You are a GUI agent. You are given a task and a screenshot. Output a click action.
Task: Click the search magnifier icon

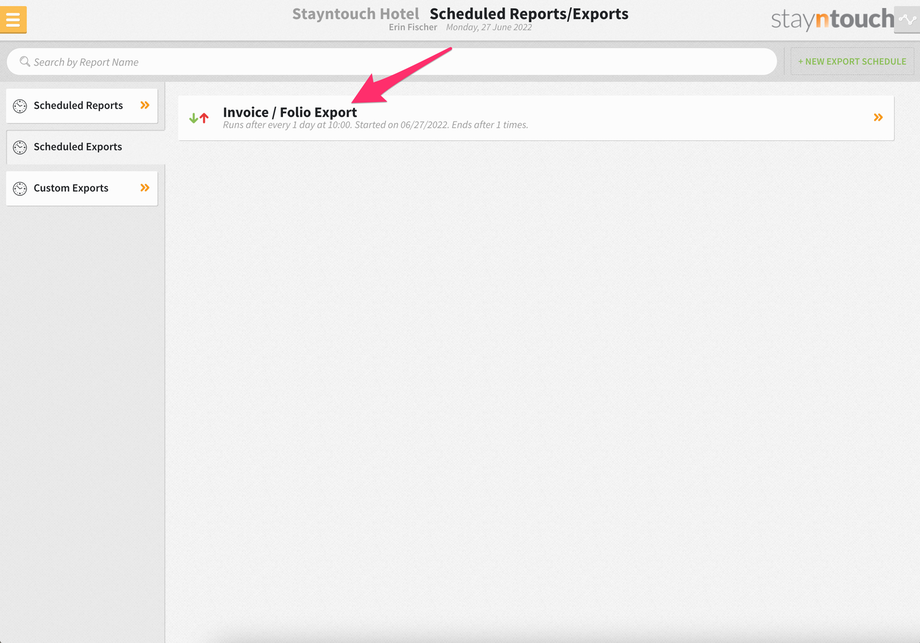tap(25, 62)
